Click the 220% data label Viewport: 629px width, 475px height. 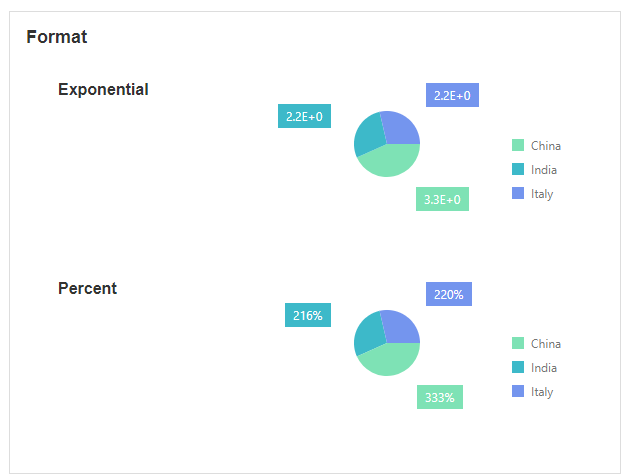click(449, 295)
